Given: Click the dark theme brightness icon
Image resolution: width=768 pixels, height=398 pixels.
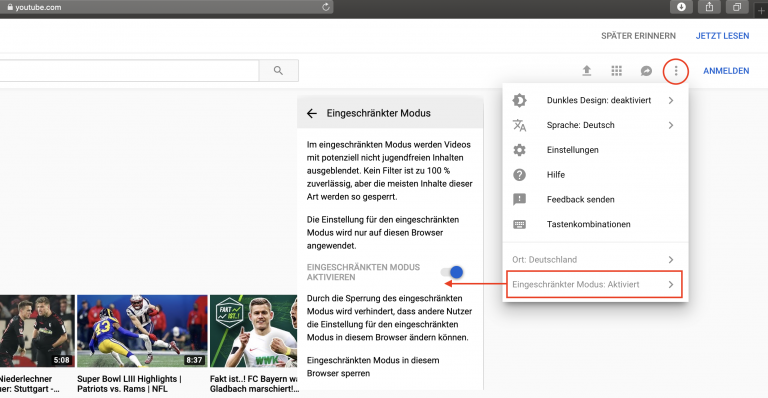Looking at the screenshot, I should click(x=519, y=100).
